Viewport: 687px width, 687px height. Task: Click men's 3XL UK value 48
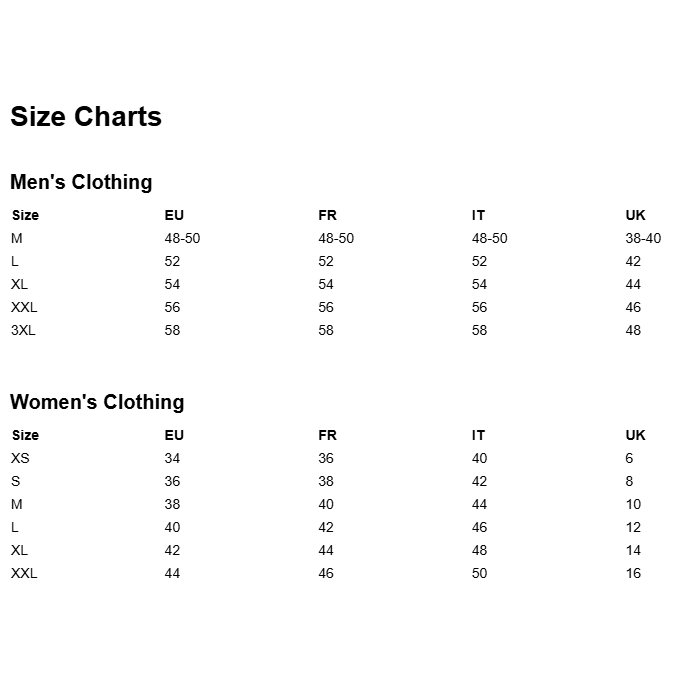633,330
